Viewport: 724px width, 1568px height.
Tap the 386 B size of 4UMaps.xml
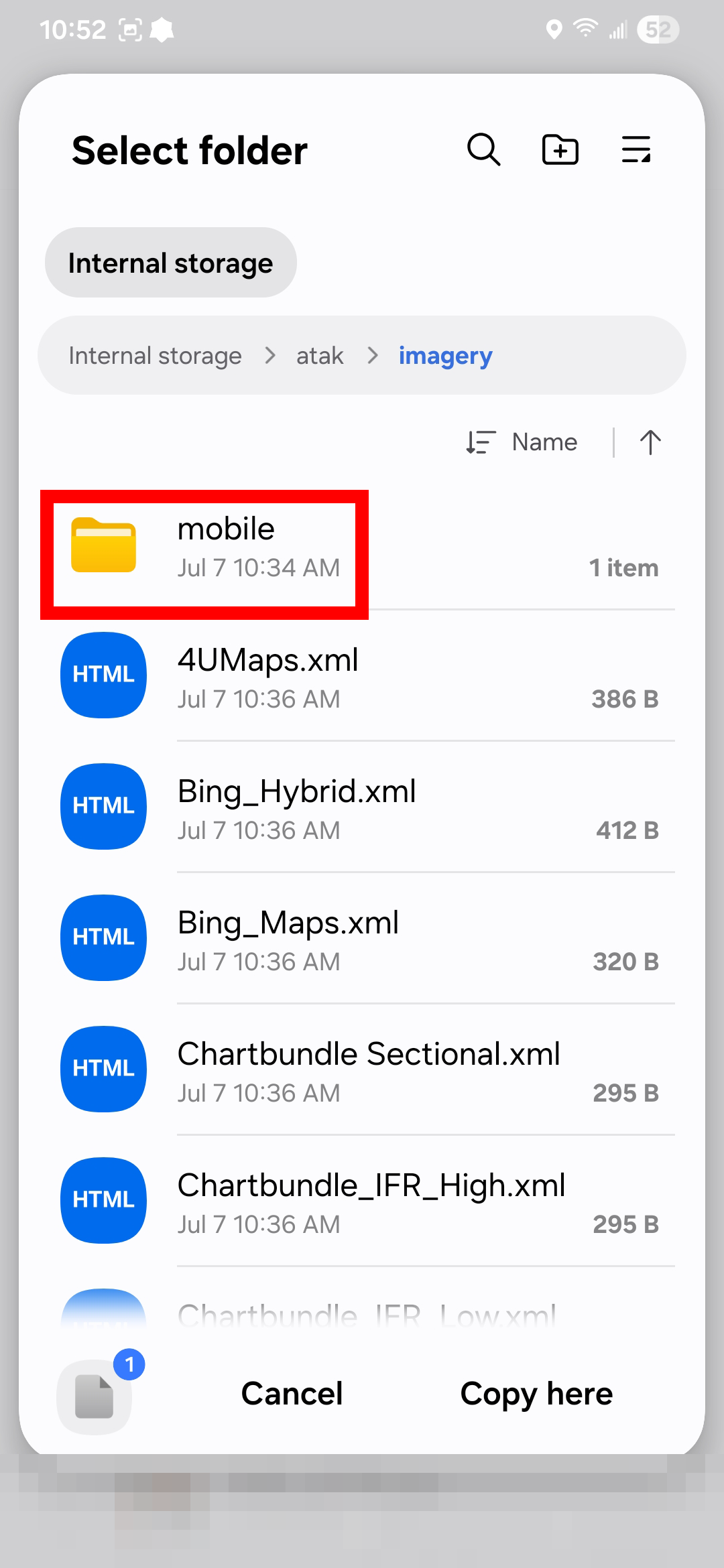(x=625, y=699)
